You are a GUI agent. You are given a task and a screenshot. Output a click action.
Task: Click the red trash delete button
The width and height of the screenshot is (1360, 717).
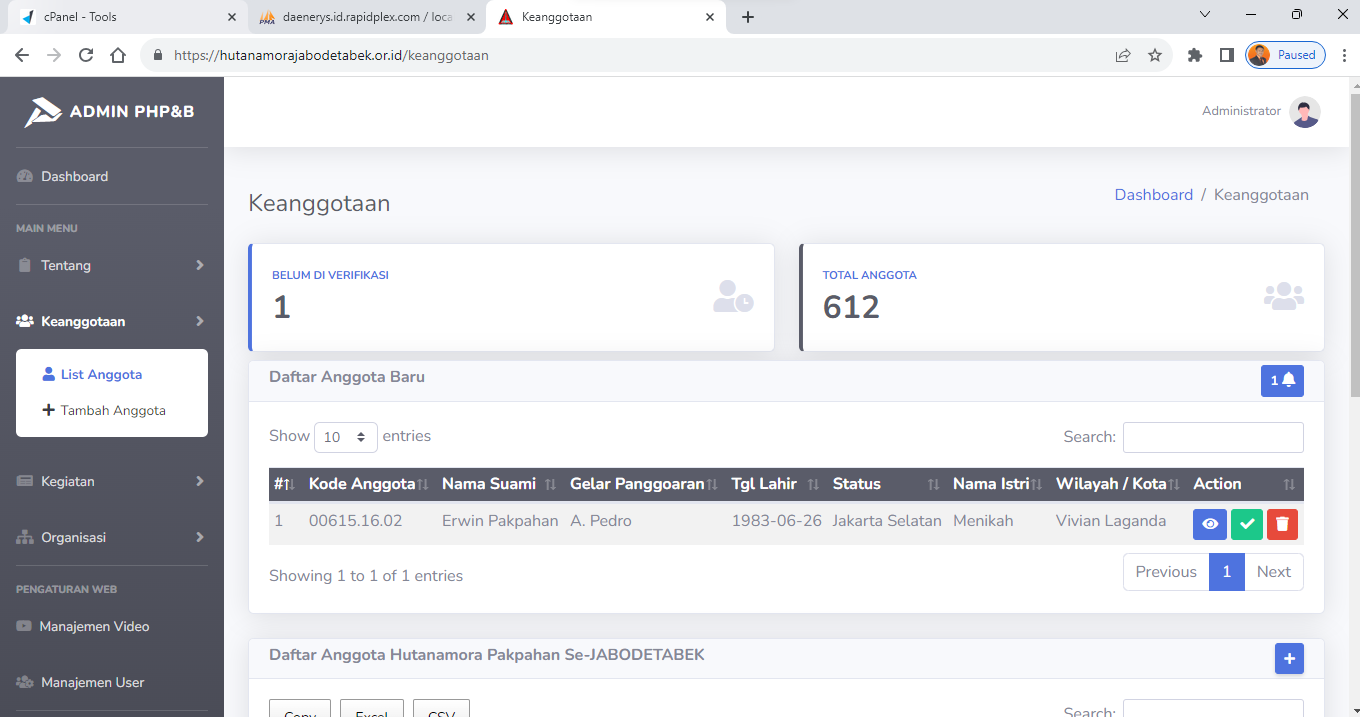(x=1282, y=524)
